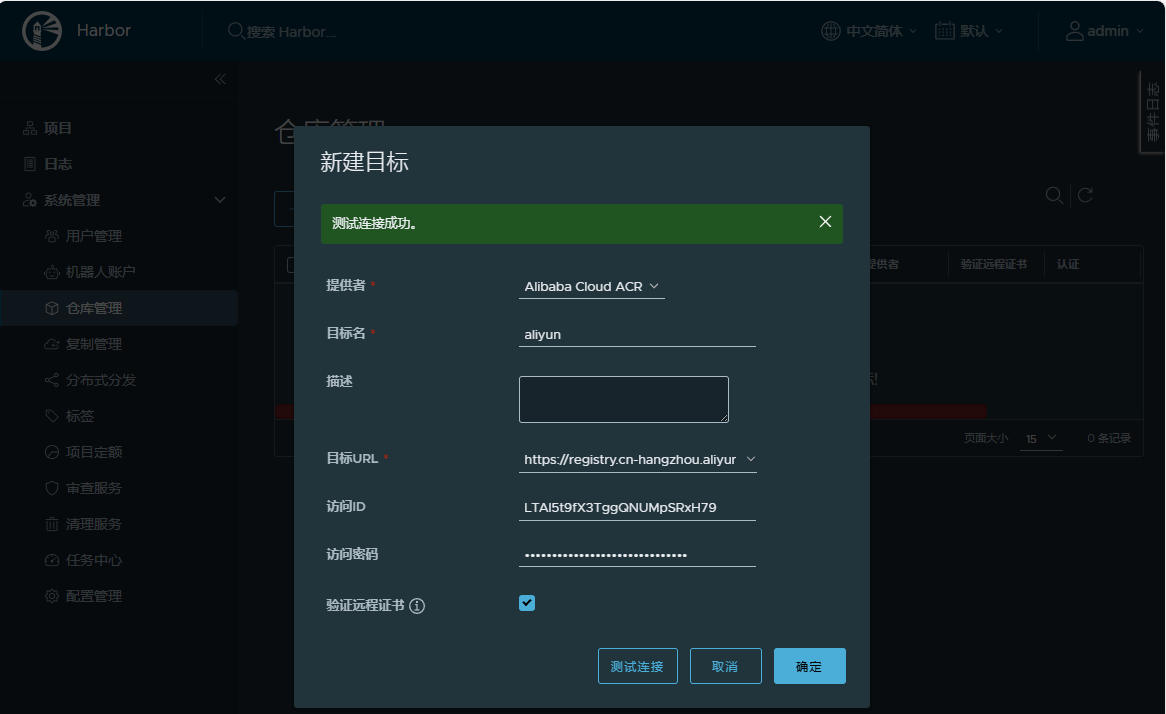Screen dimensions: 1166x714
Task: Open the 默认 date format dropdown
Action: point(982,31)
